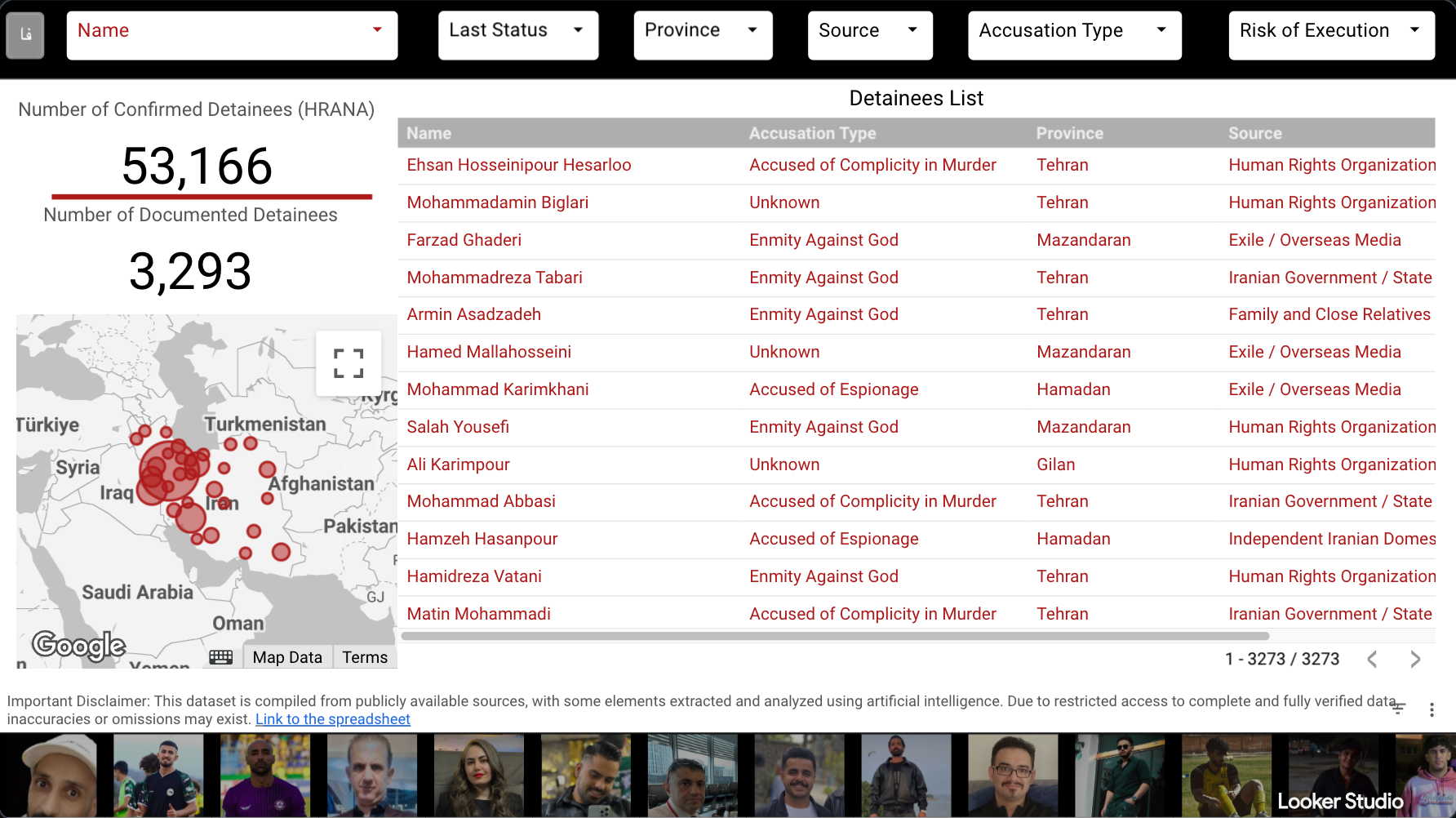Open the Name dropdown filter
1456x818 pixels.
coord(232,35)
